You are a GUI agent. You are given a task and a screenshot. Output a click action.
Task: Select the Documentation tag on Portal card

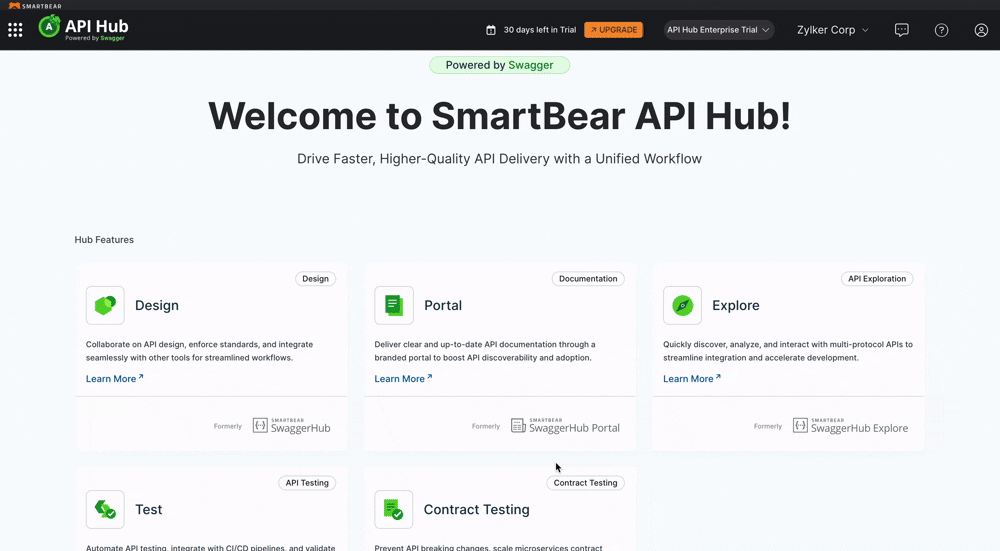coord(588,279)
